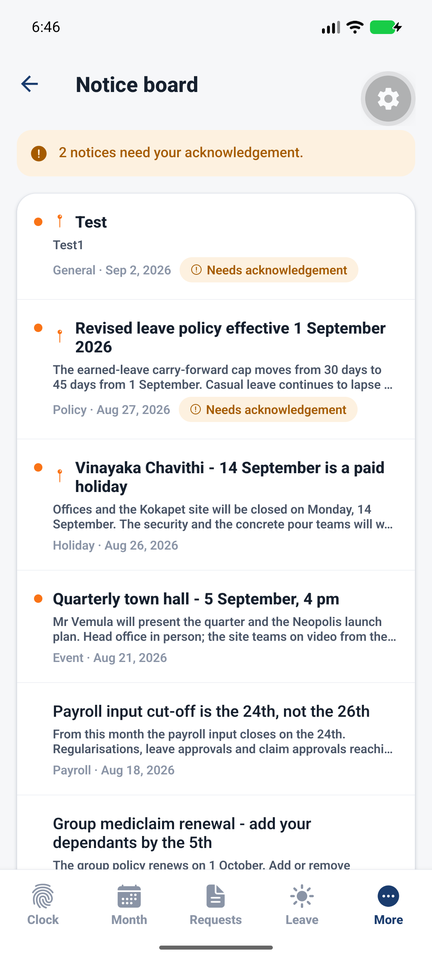432x960 pixels.
Task: Tap pin icon on Vinayaka Chavithi notice
Action: (x=59, y=475)
